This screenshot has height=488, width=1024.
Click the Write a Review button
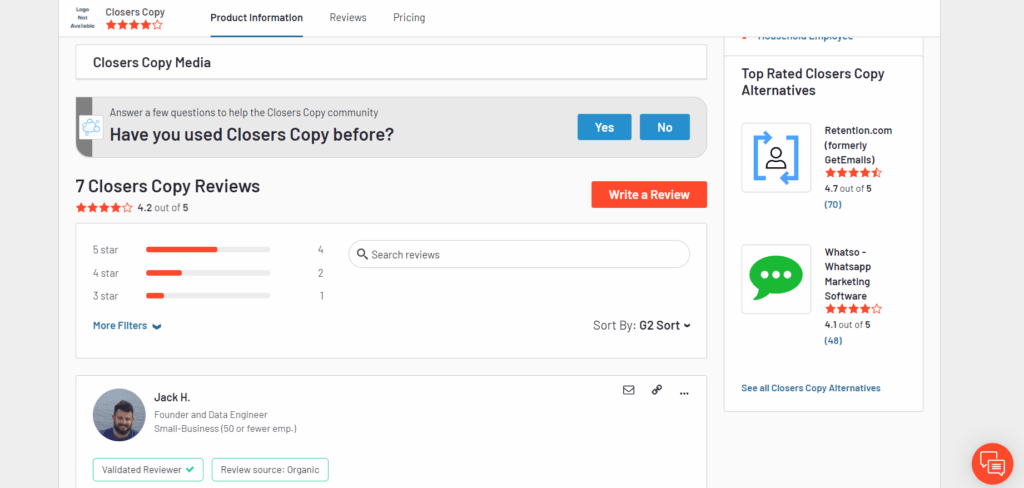point(649,195)
